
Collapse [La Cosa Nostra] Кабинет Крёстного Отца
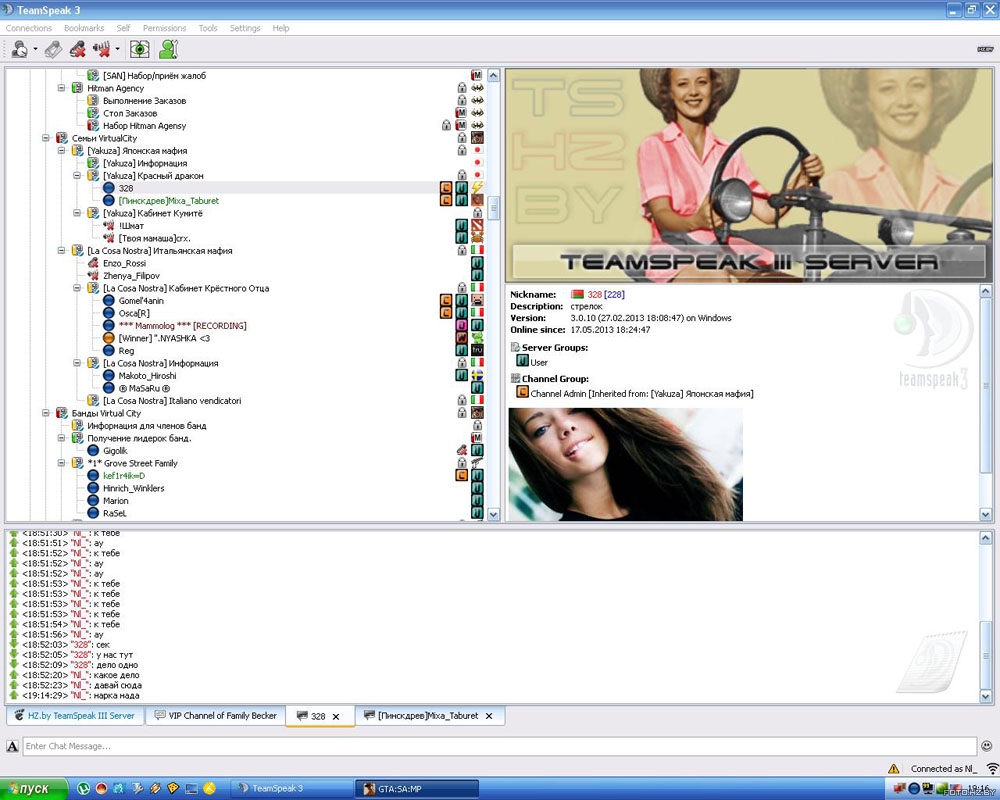tap(77, 288)
